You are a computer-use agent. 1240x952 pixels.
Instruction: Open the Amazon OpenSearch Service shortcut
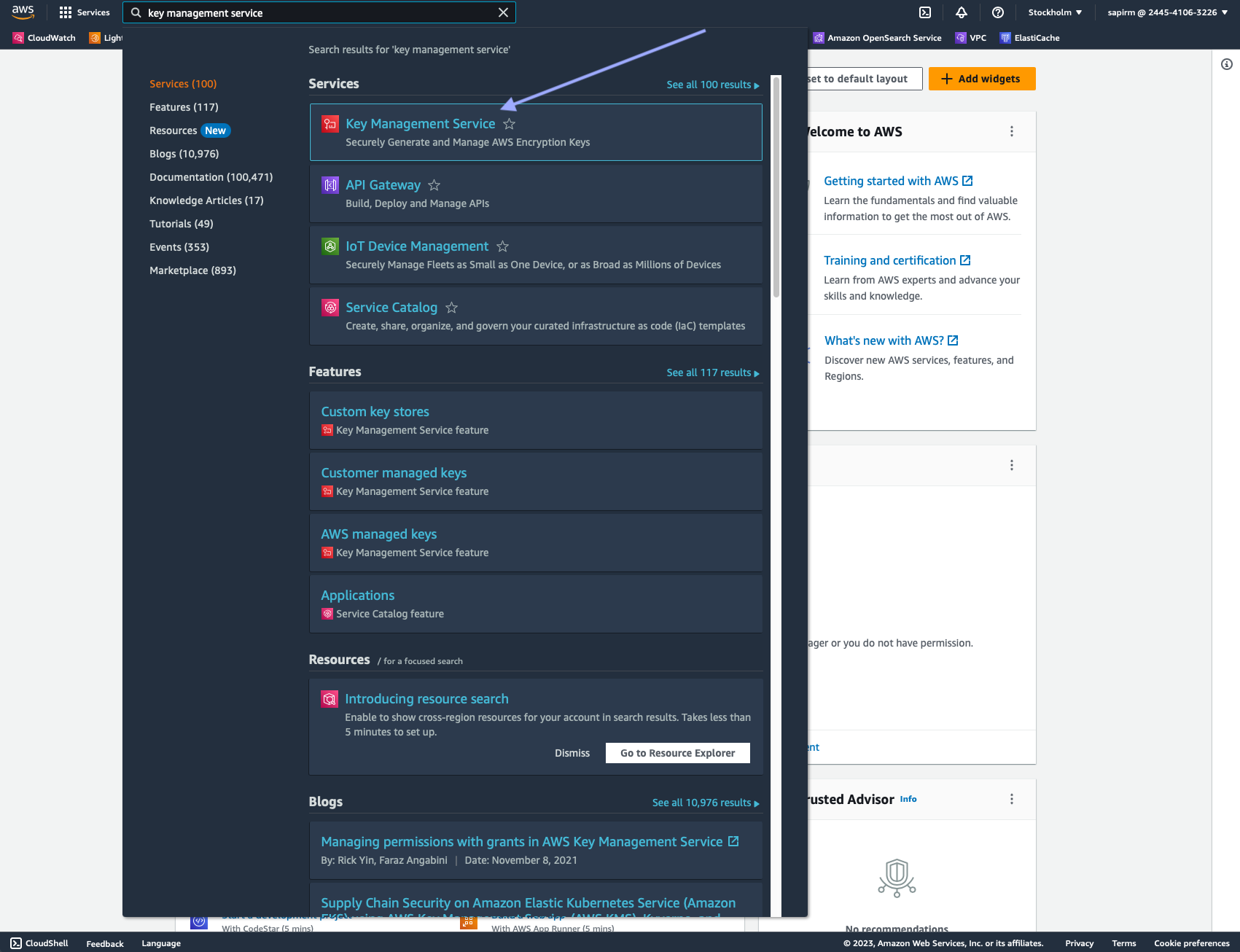pos(878,38)
